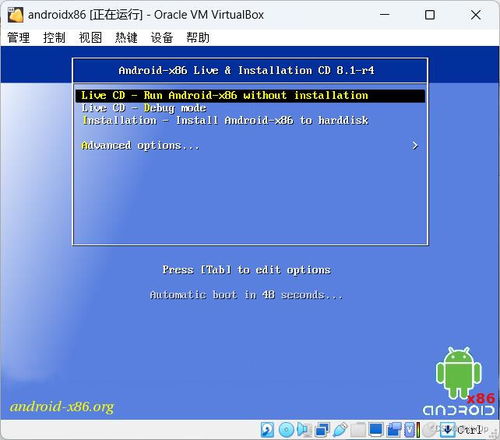The width and height of the screenshot is (500, 440).
Task: Click the Ctrl host key indicator
Action: [x=469, y=430]
